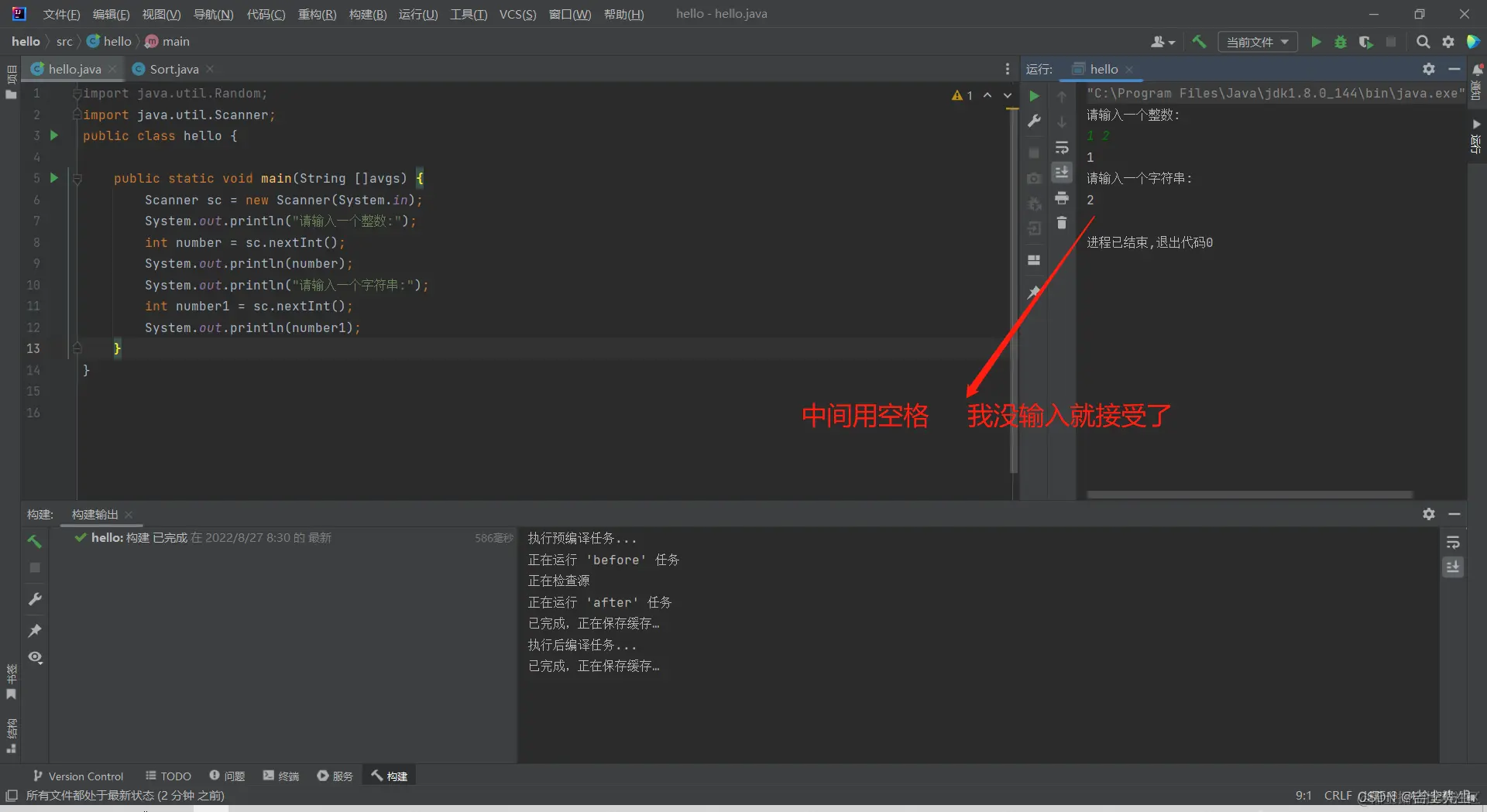The width and height of the screenshot is (1487, 812).
Task: Collapse the main method fold marker
Action: [77, 179]
